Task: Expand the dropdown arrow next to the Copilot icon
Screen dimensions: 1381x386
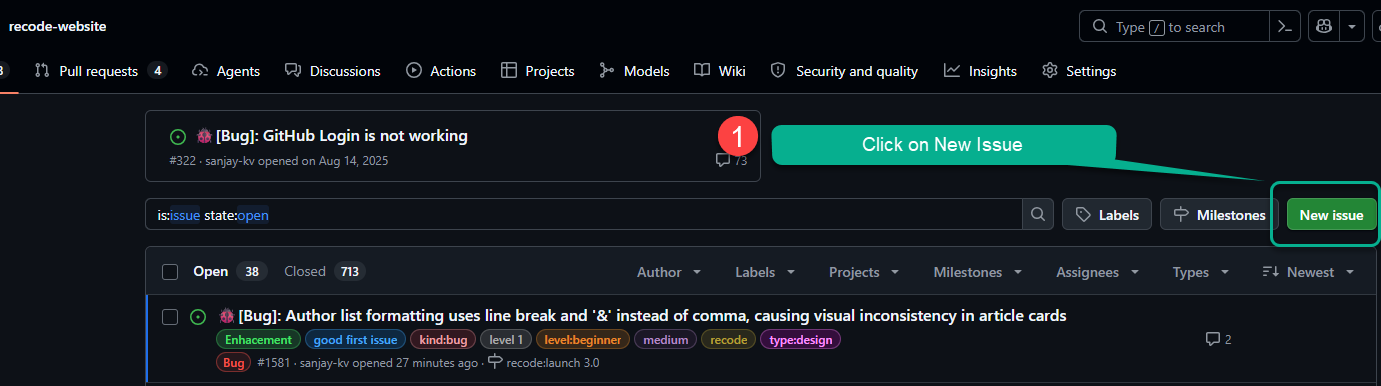Action: tap(1353, 27)
